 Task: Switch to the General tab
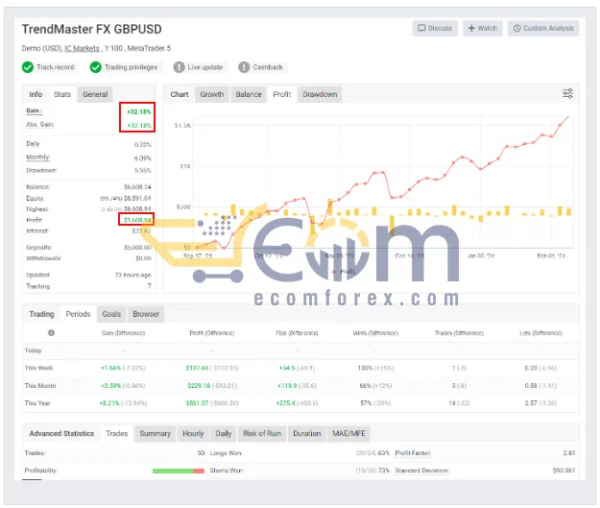click(95, 94)
